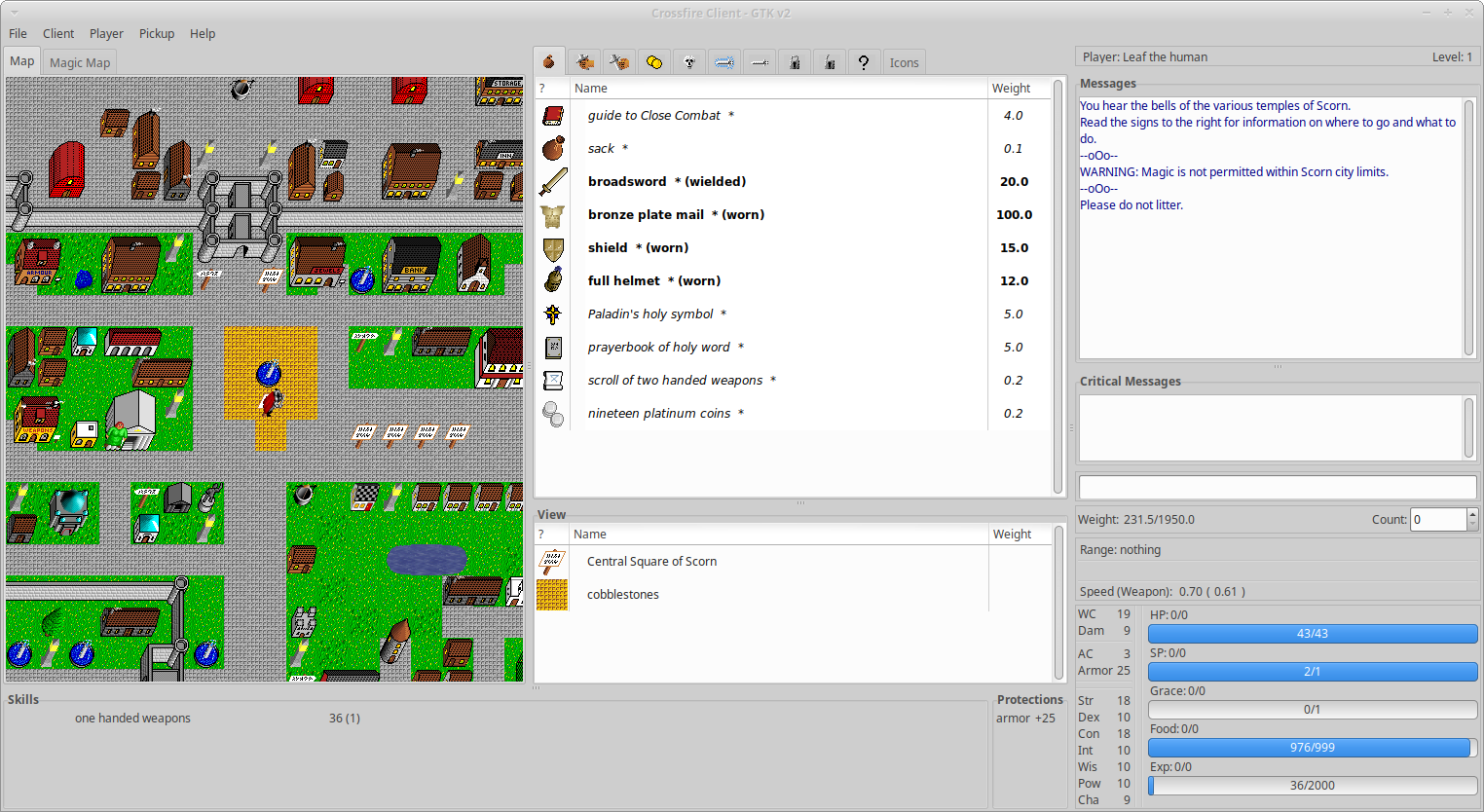Screen dimensions: 1484x812
Task: Click the Paladin's holy symbol icon
Action: pyautogui.click(x=553, y=314)
